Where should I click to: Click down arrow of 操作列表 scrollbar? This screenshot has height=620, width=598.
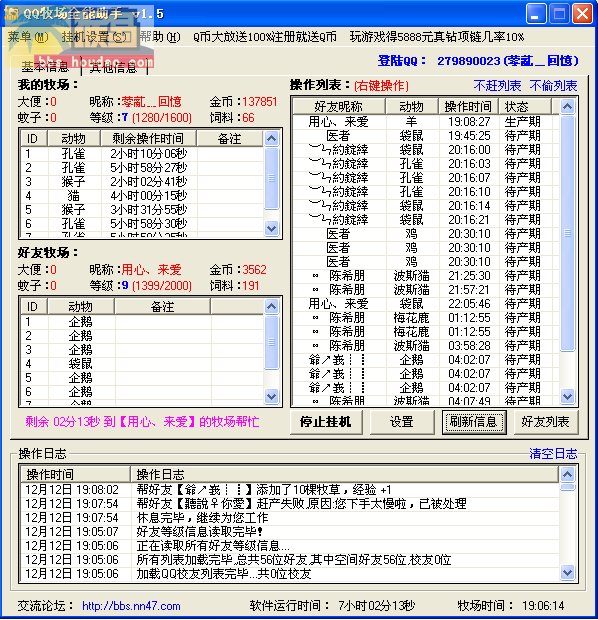coord(568,396)
